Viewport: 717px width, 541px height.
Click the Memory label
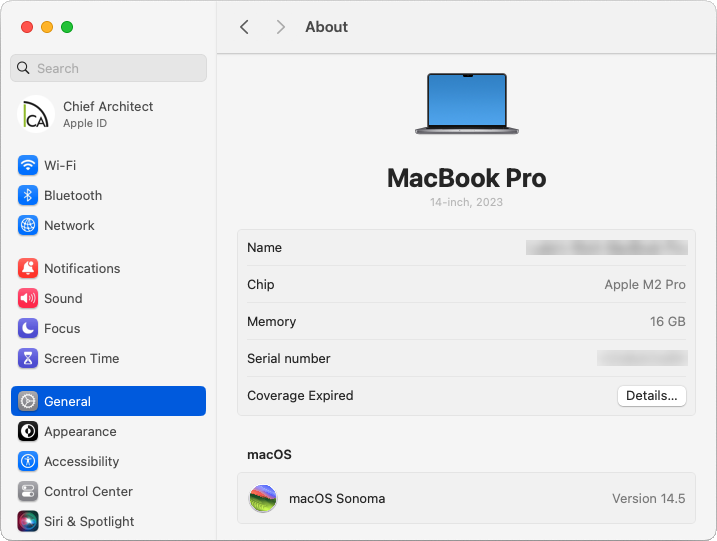(272, 321)
